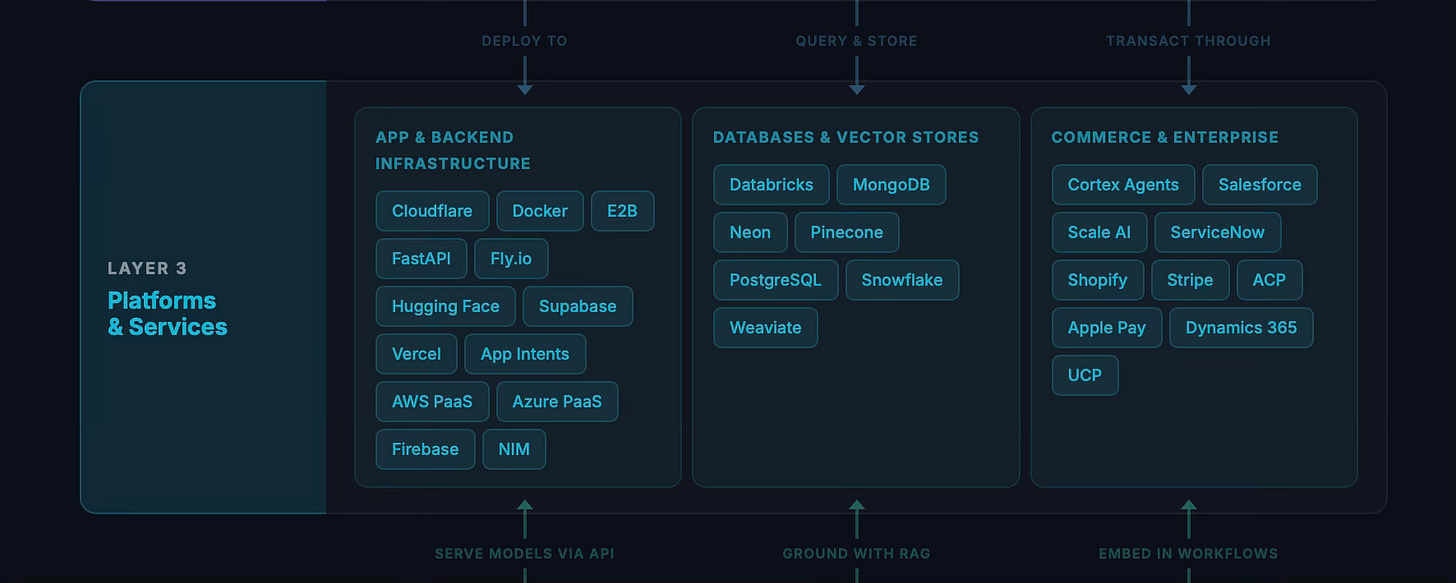Click the NIM chip
The height and width of the screenshot is (583, 1456).
(514, 449)
